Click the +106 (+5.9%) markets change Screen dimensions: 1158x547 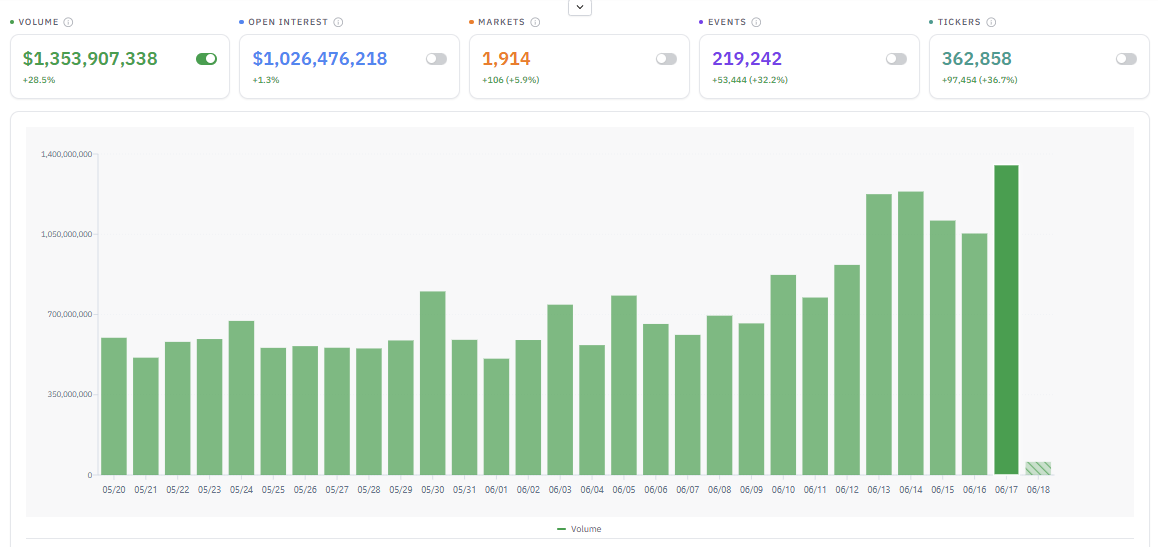[x=511, y=80]
